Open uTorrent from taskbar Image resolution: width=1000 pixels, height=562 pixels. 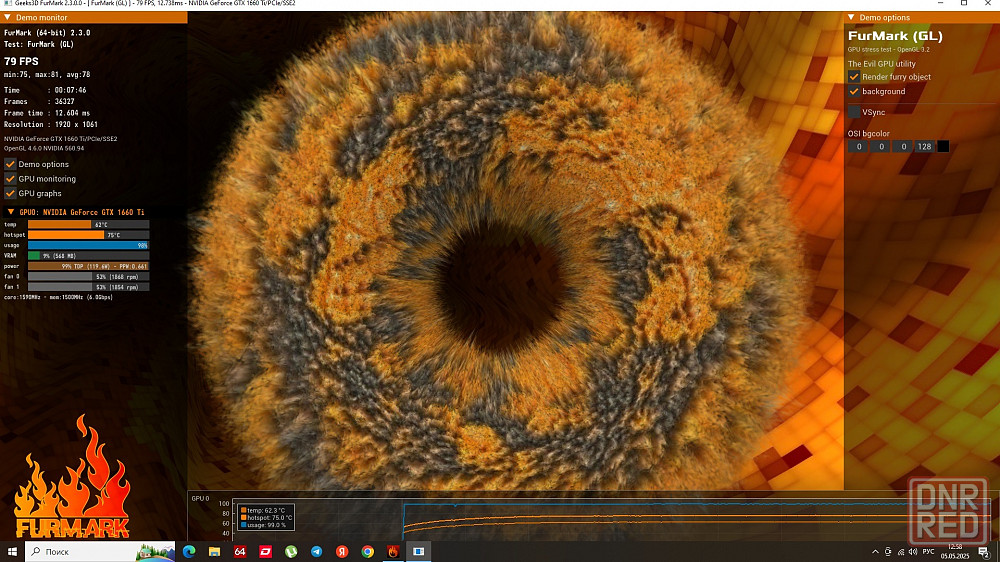291,551
